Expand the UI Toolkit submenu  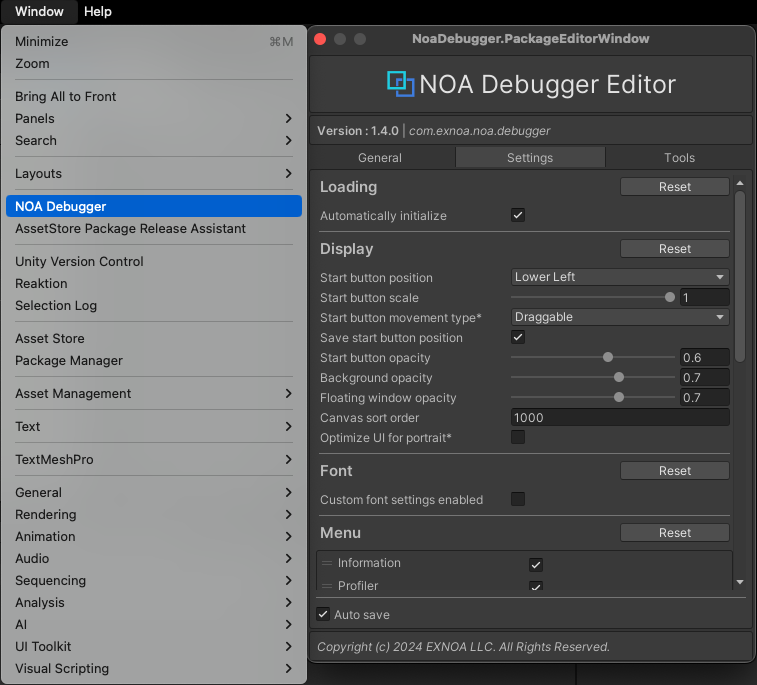154,646
